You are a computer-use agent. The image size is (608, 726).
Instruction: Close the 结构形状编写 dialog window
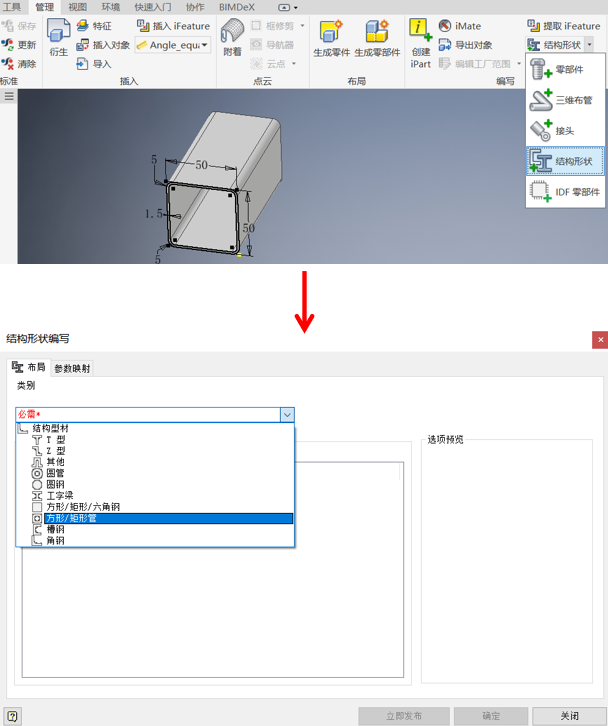click(600, 339)
